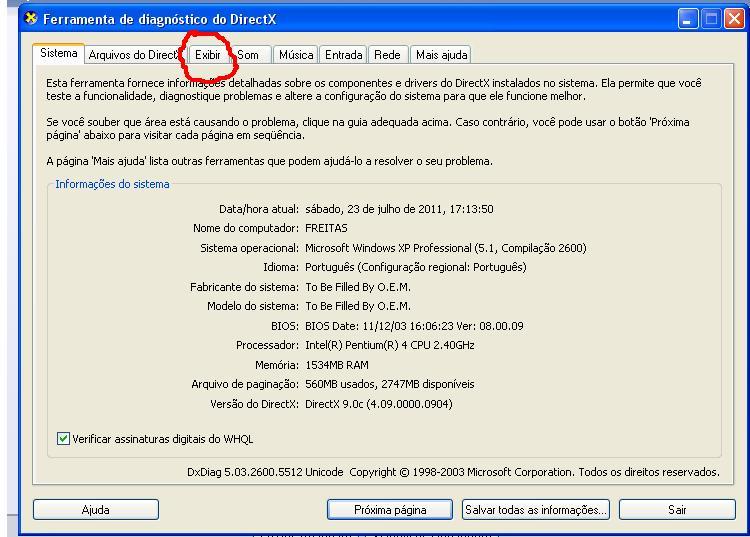Click the Fabricante do sistema value
Screen dimensions: 750x537
click(x=358, y=287)
